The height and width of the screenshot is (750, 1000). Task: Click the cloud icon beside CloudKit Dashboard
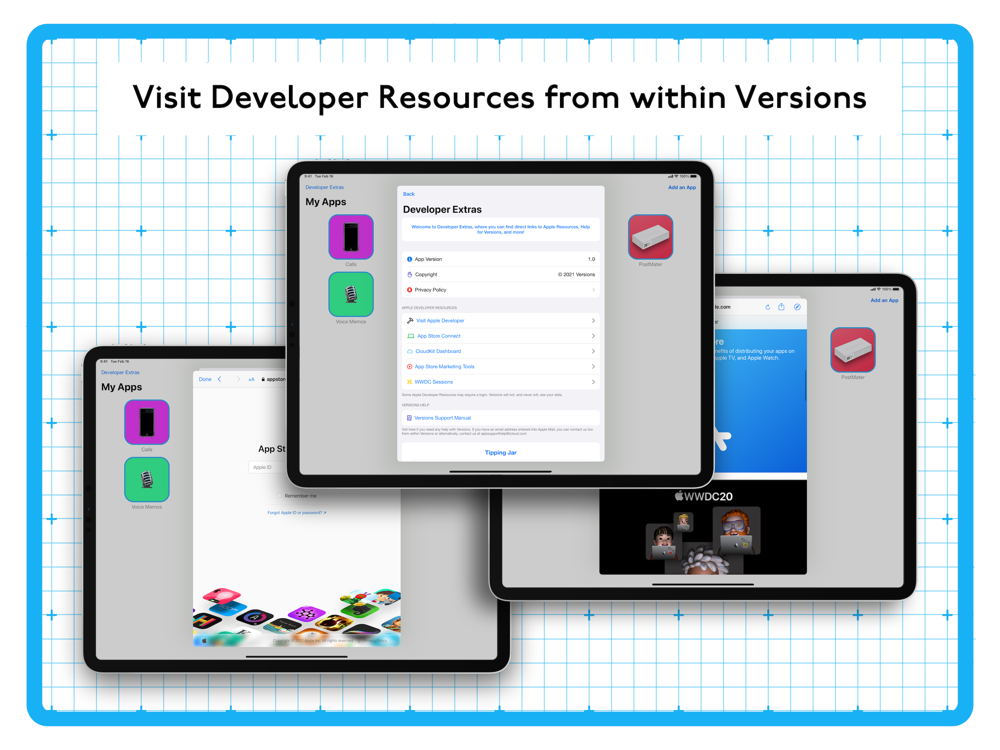pyautogui.click(x=409, y=351)
